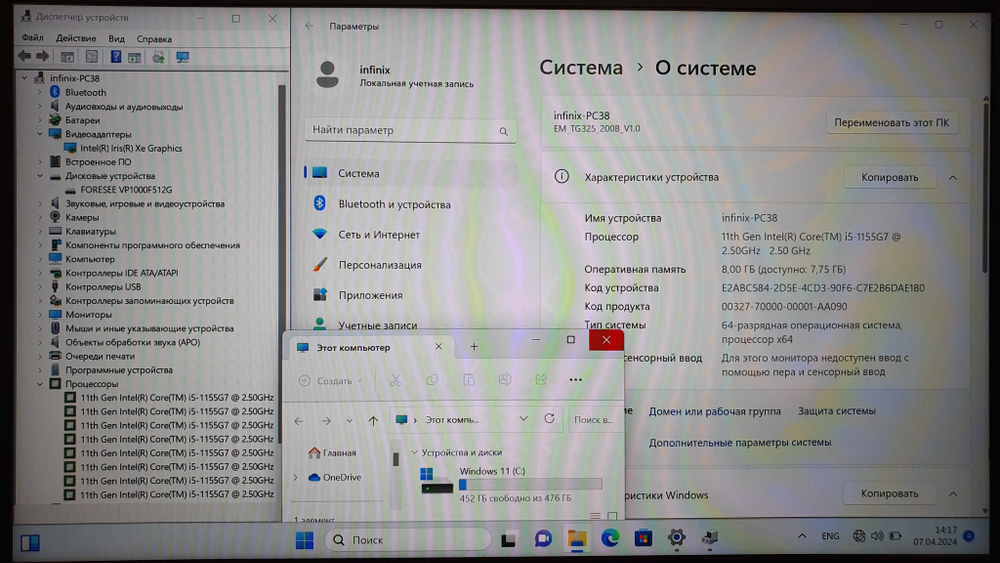Select the Этот компьютер tab in File Explorer

[370, 347]
